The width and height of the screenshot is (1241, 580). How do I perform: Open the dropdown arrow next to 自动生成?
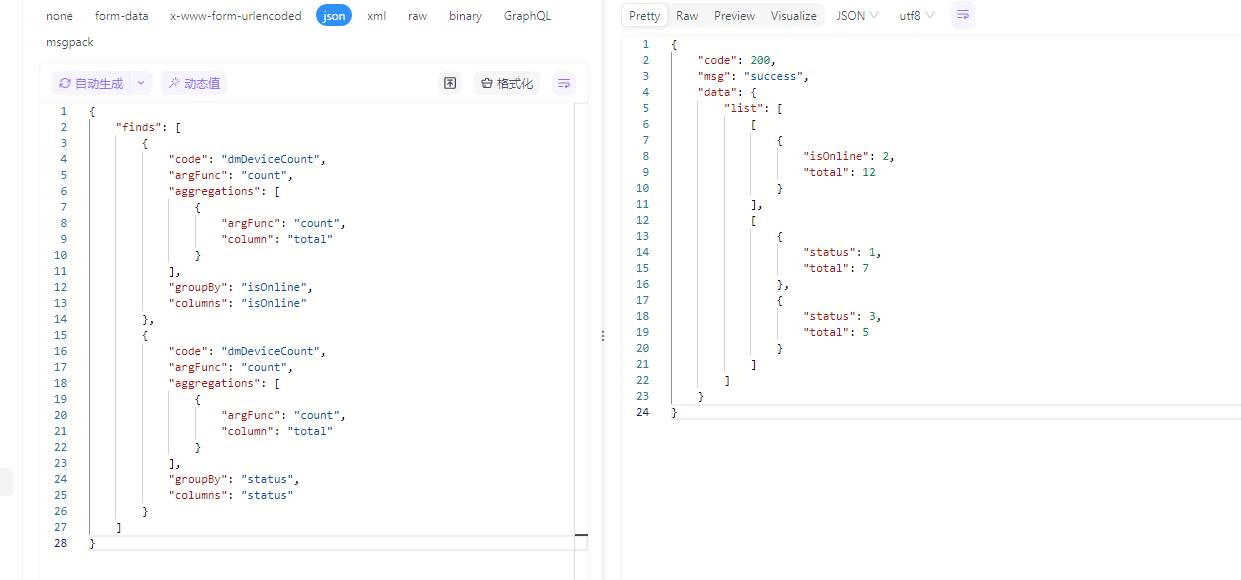[141, 84]
